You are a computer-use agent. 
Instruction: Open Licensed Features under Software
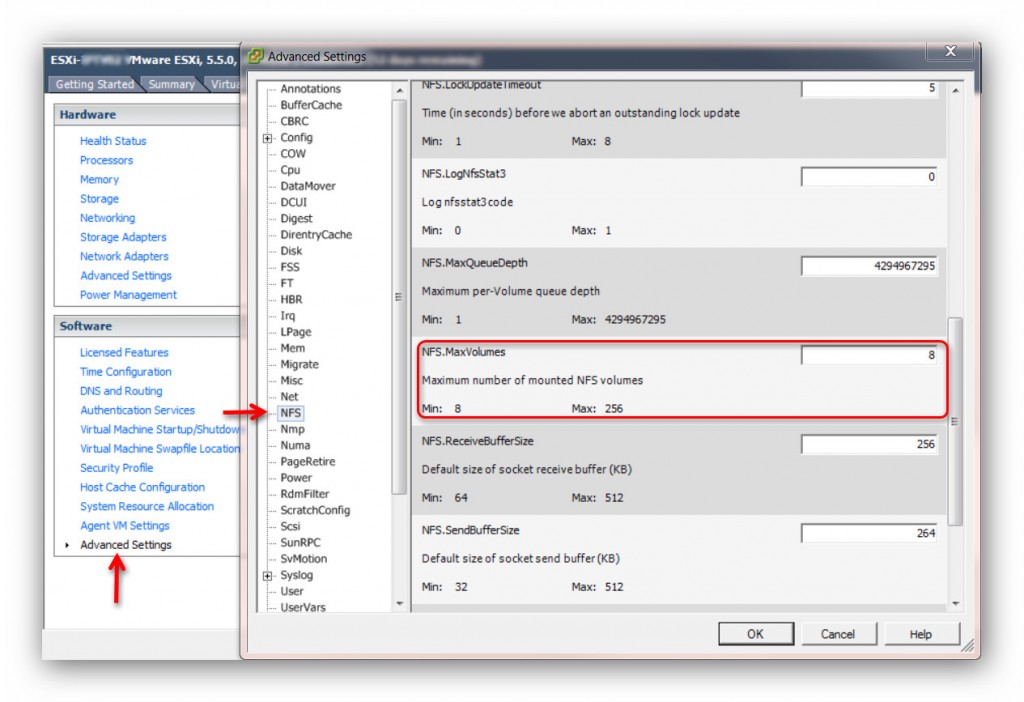[x=124, y=353]
